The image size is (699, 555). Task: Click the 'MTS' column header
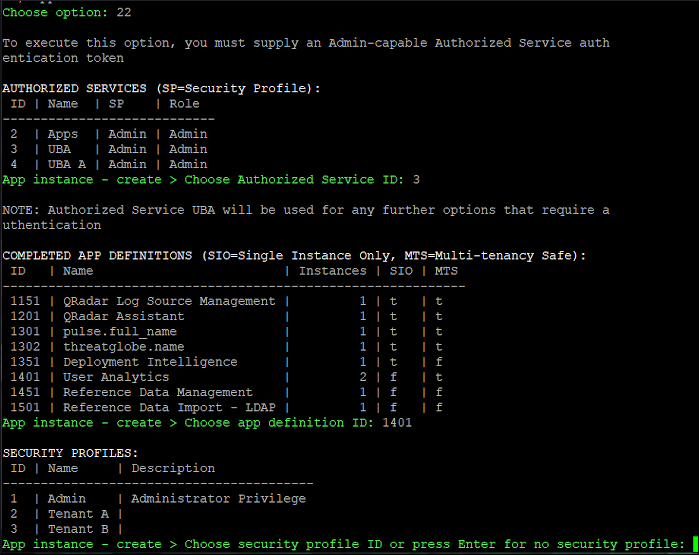coord(446,271)
